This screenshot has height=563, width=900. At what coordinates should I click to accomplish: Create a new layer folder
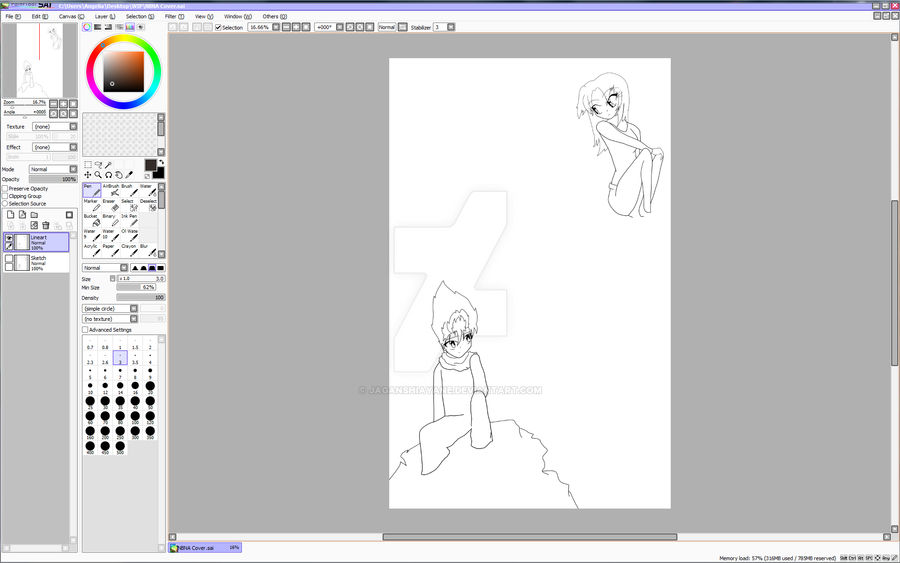tap(34, 215)
